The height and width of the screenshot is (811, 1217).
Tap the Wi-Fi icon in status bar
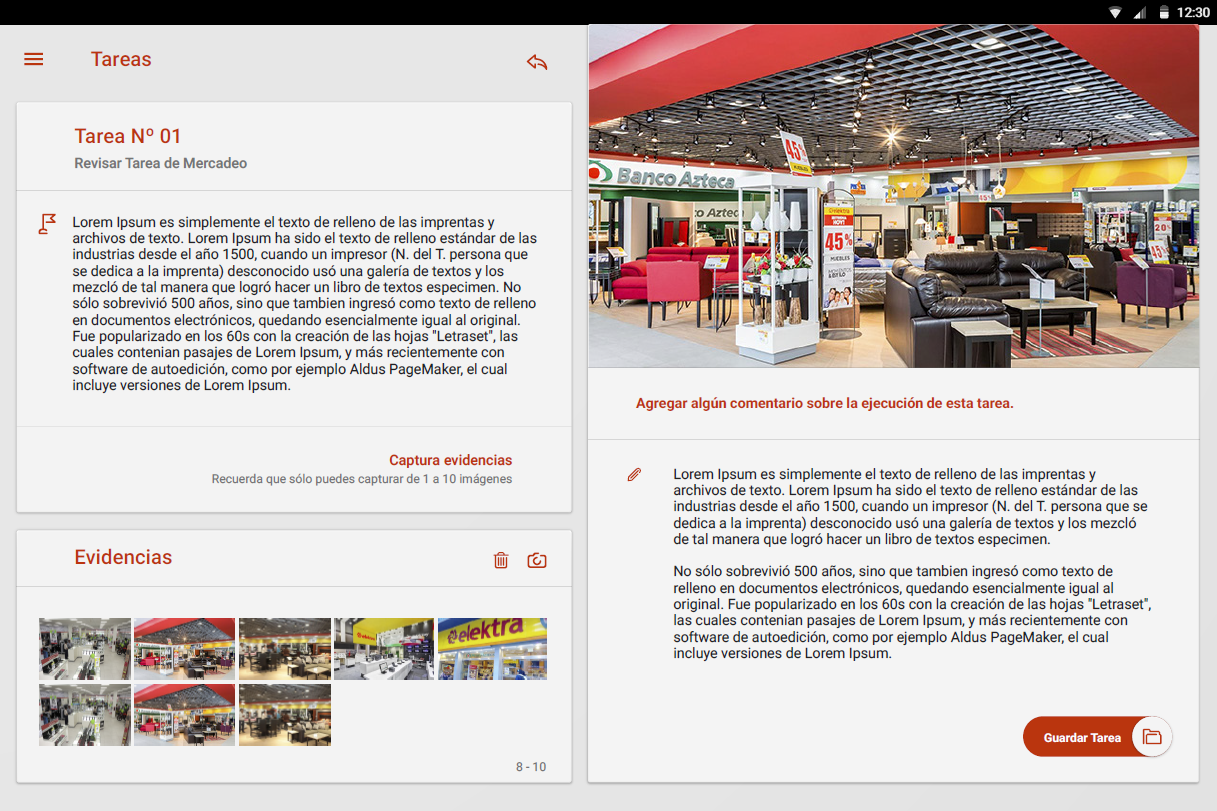coord(1115,13)
